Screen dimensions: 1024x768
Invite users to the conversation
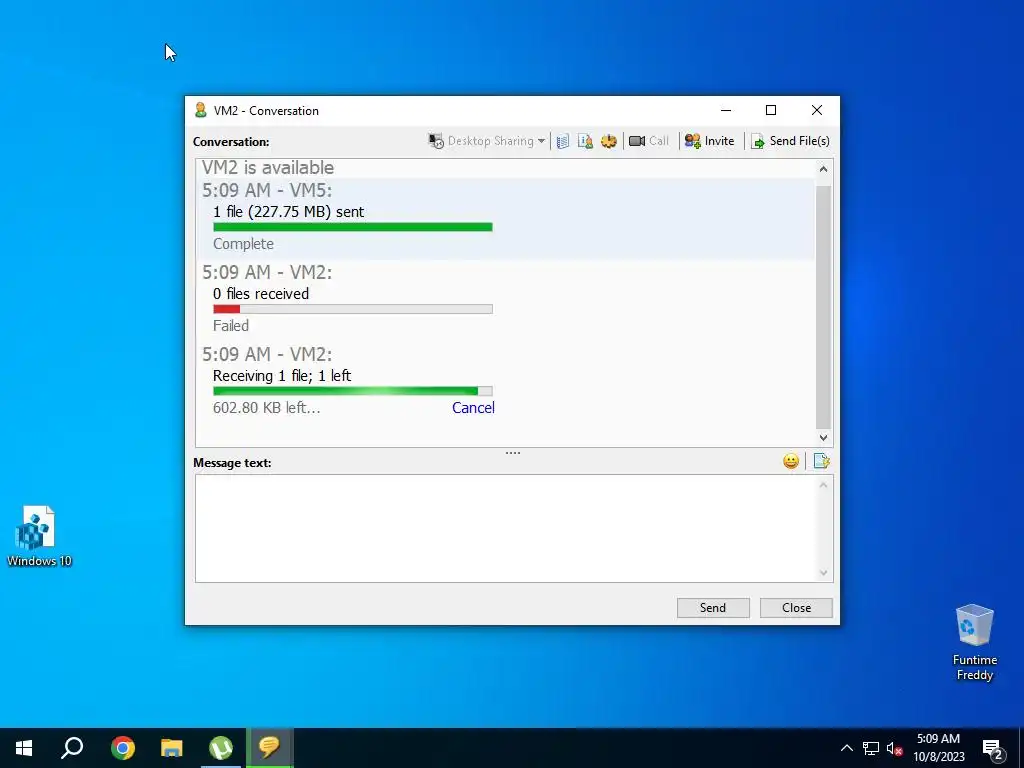point(709,141)
